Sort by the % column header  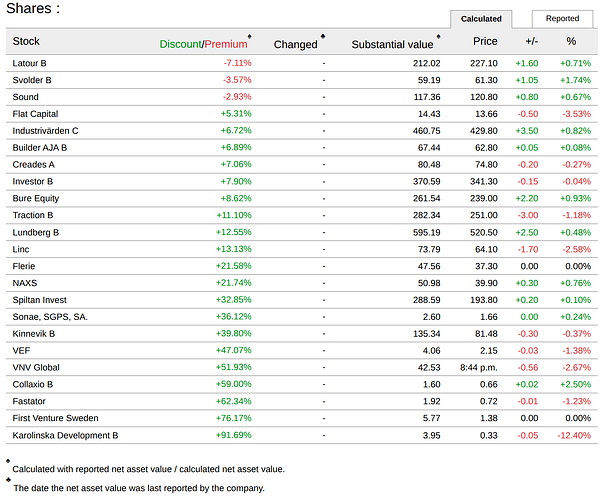[x=571, y=41]
